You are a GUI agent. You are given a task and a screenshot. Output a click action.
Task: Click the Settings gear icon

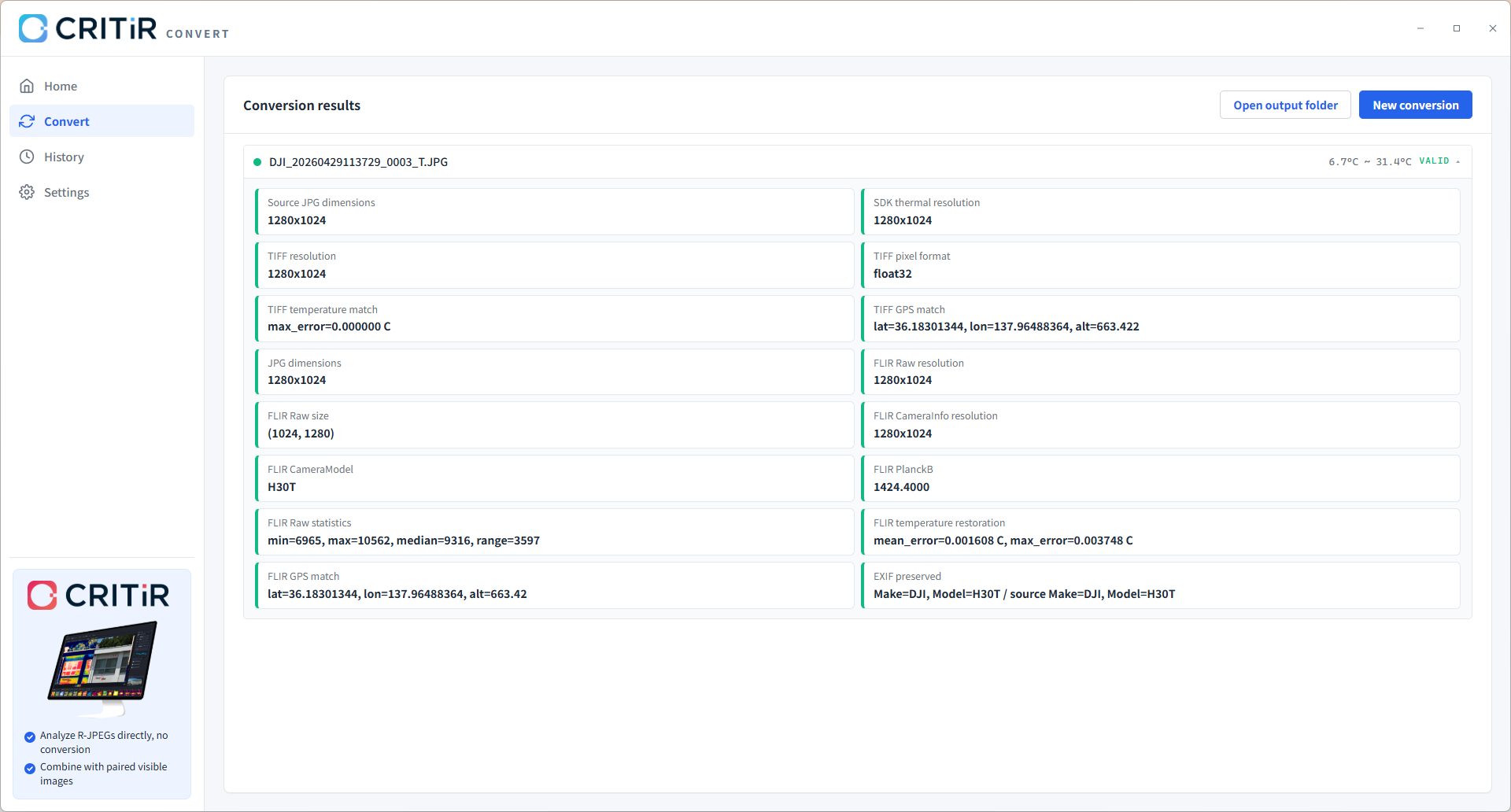[x=27, y=192]
